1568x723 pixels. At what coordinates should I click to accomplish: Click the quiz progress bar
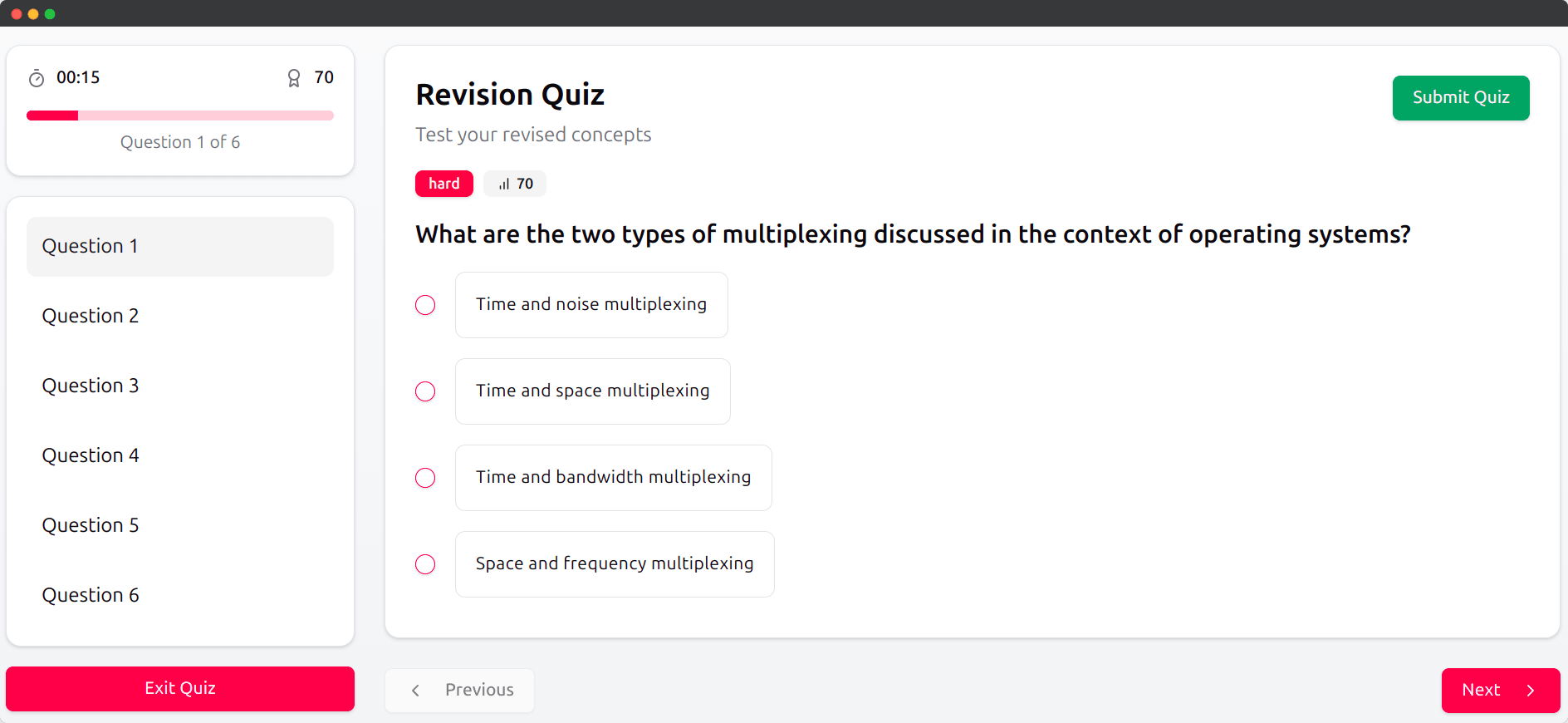click(x=179, y=115)
